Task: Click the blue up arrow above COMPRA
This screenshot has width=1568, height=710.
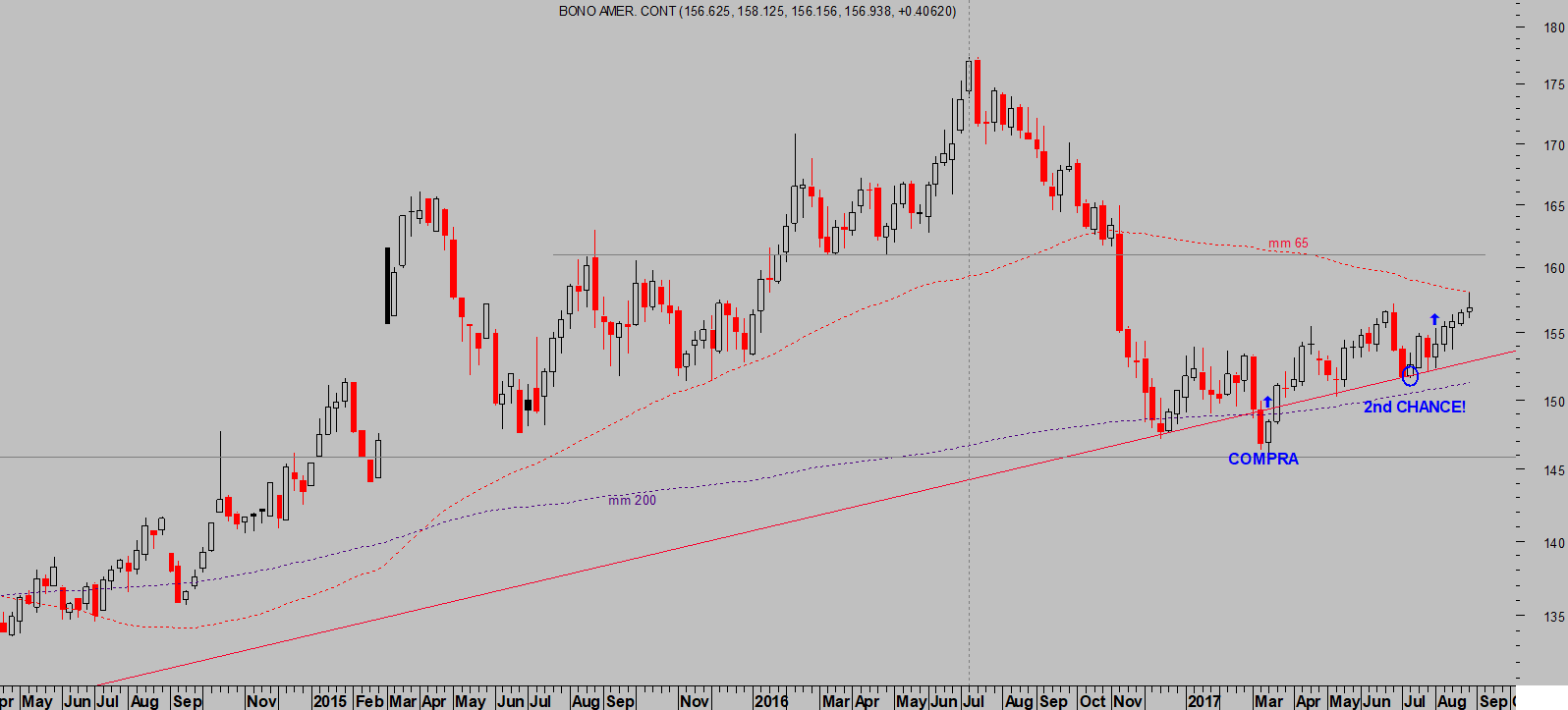Action: click(x=1267, y=402)
